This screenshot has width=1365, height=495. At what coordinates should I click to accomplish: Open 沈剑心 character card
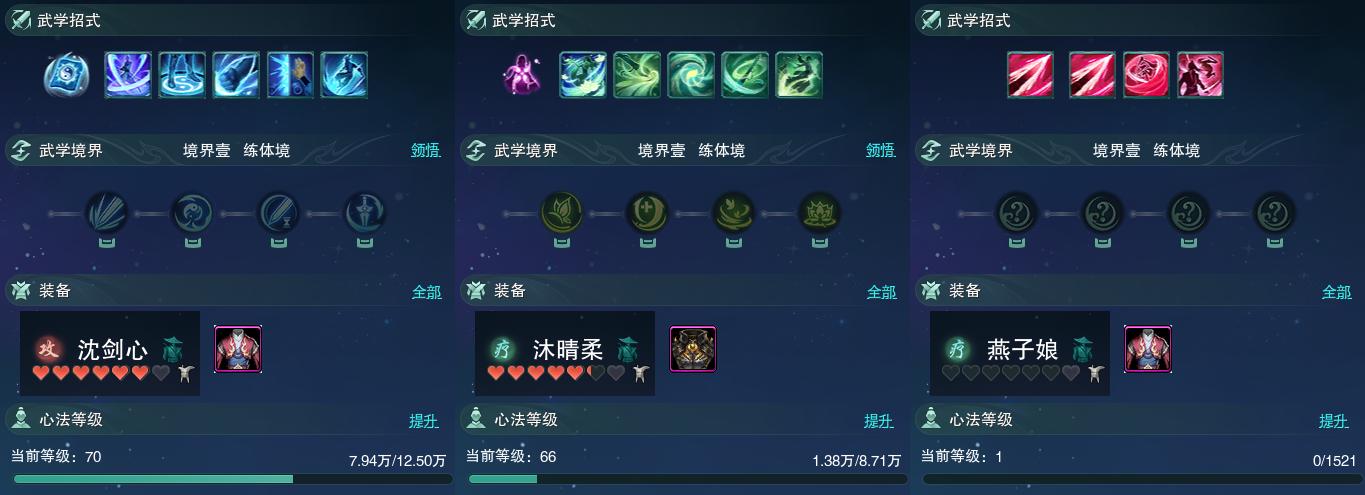110,353
